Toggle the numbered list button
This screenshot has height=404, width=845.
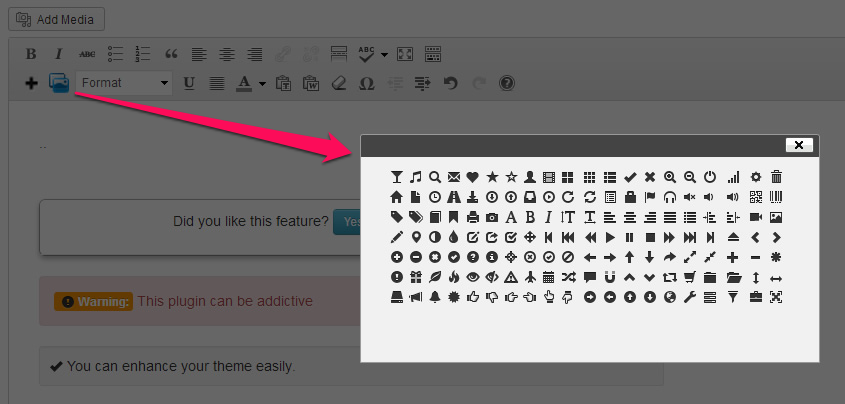click(x=143, y=54)
